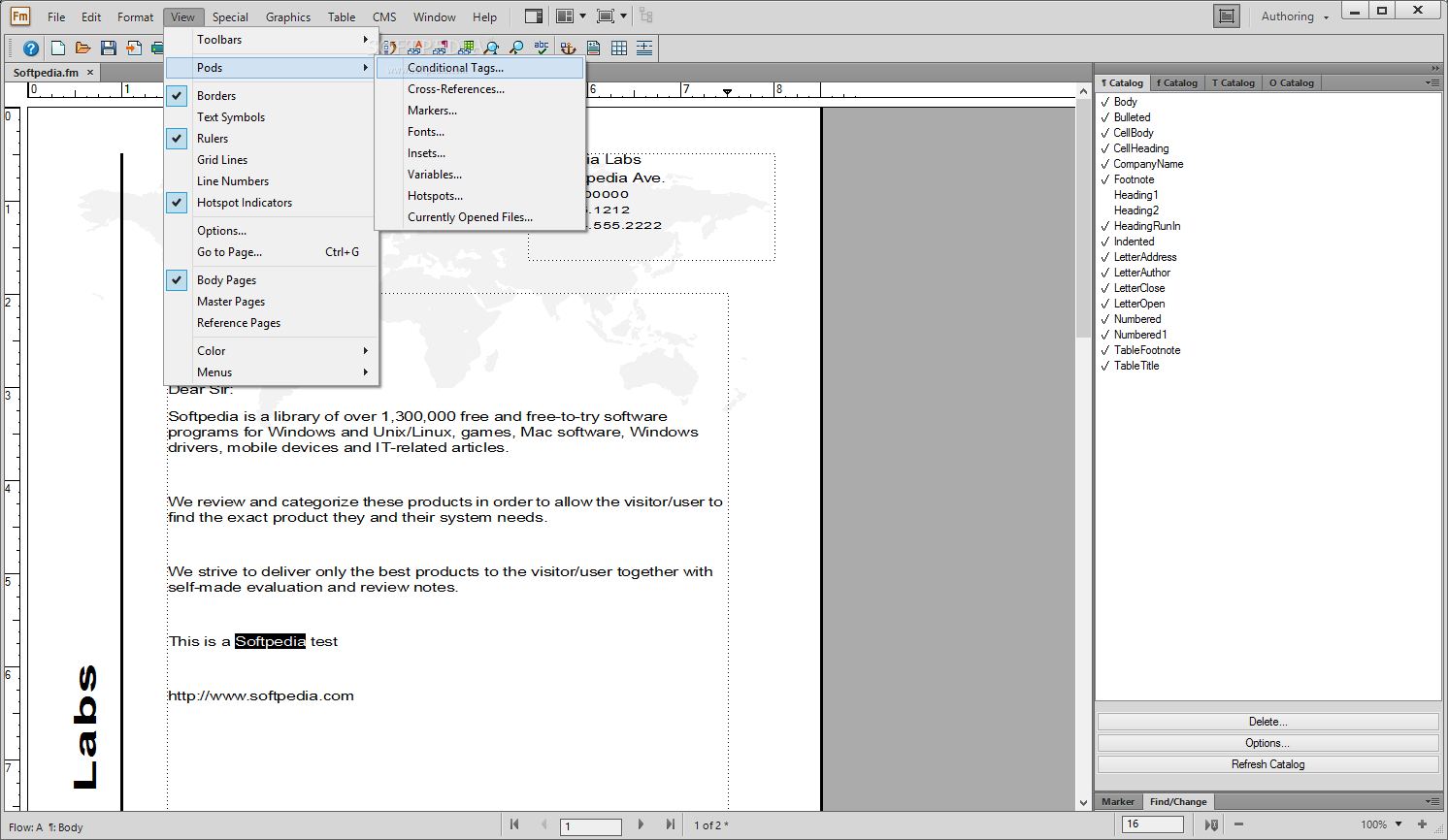
Task: Go to last page in status bar
Action: click(x=670, y=824)
